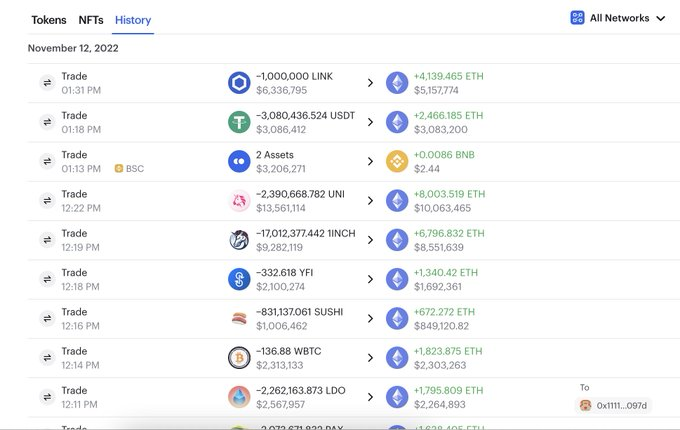
Task: Expand the UNI to ETH trade arrow
Action: tap(370, 201)
